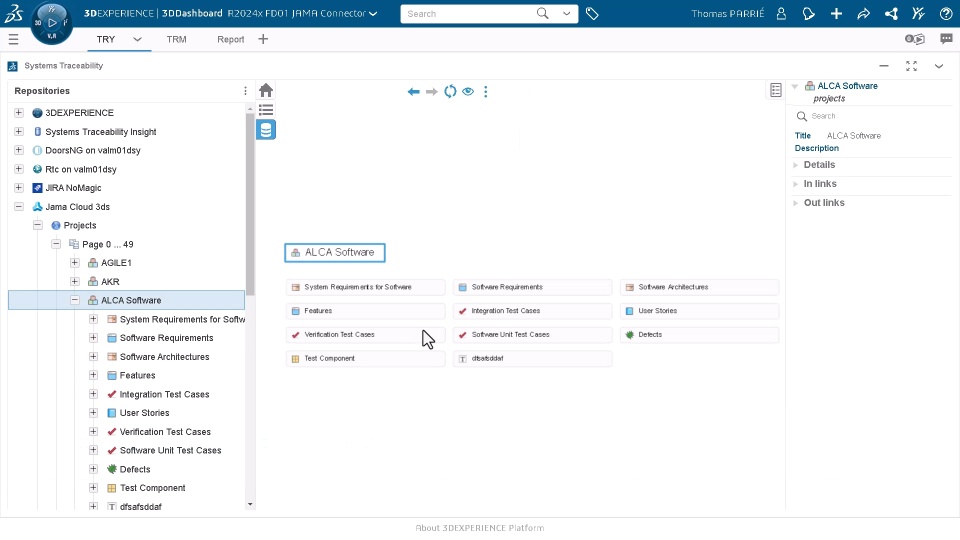Open the search options dropdown arrow
This screenshot has height=540, width=960.
click(x=566, y=13)
